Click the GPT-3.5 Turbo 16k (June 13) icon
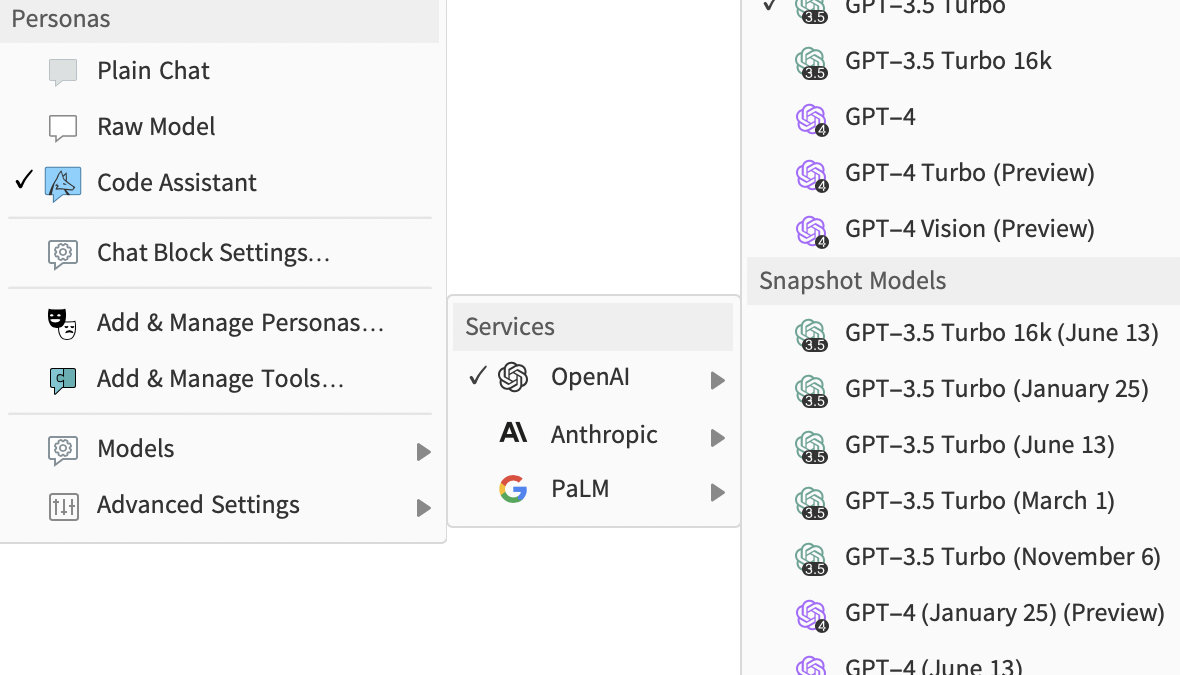This screenshot has width=1180, height=675. click(x=811, y=334)
